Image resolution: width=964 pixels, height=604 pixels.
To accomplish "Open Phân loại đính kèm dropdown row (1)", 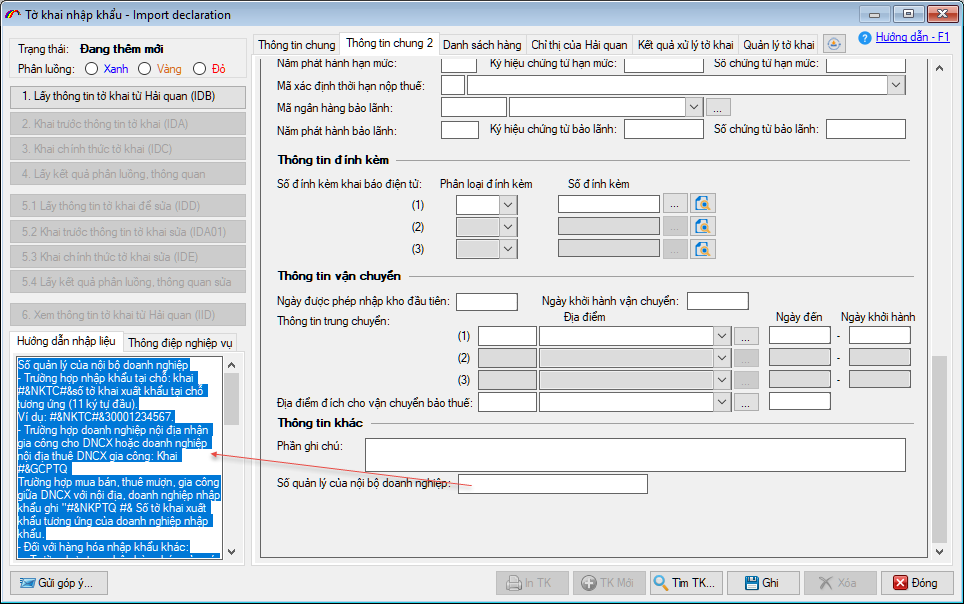I will 508,204.
